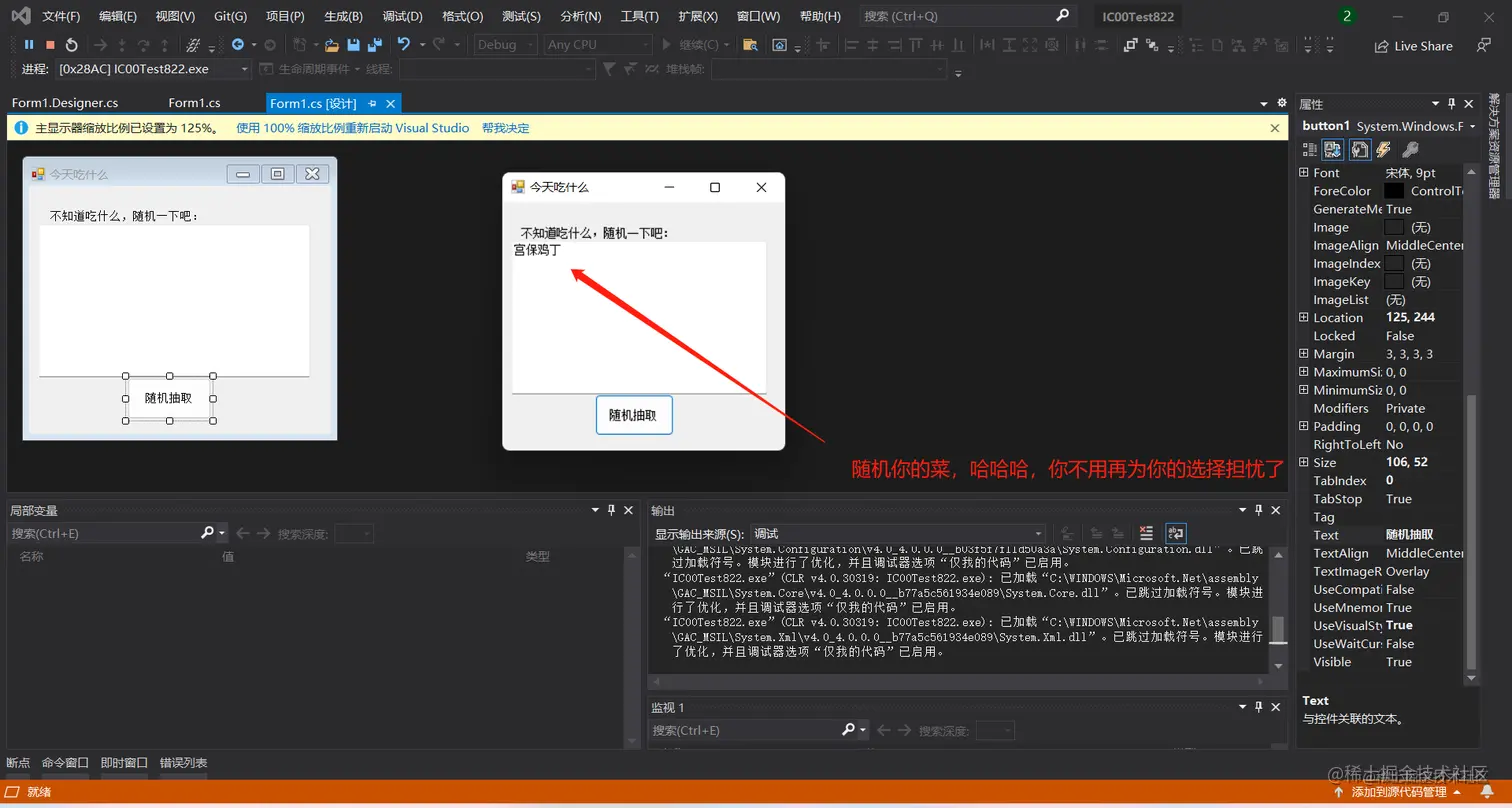Open the 编辑(E) menu
Screen dimensions: 1512x808
click(118, 16)
